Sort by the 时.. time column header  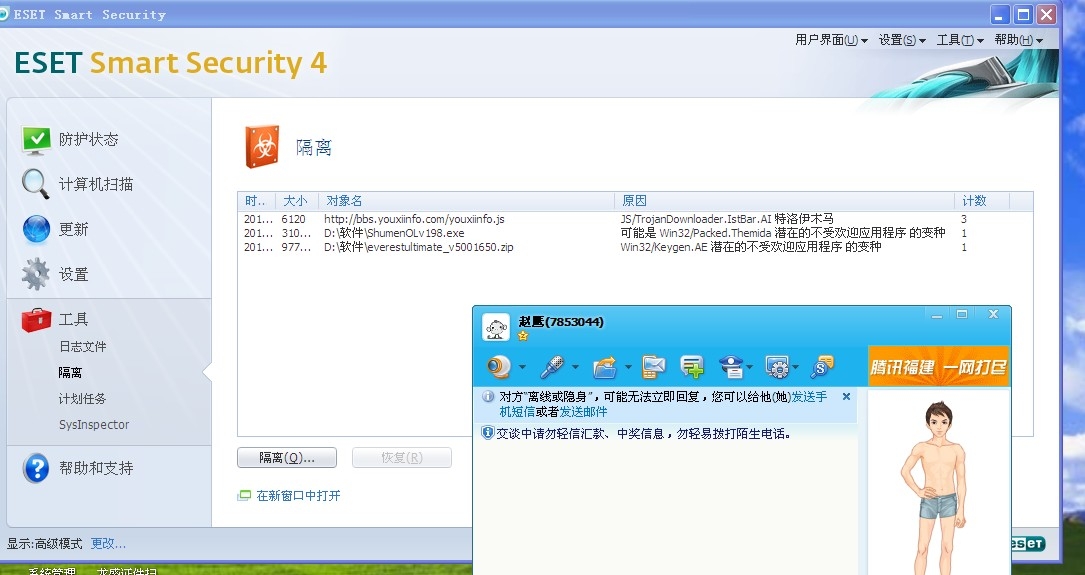coord(257,201)
